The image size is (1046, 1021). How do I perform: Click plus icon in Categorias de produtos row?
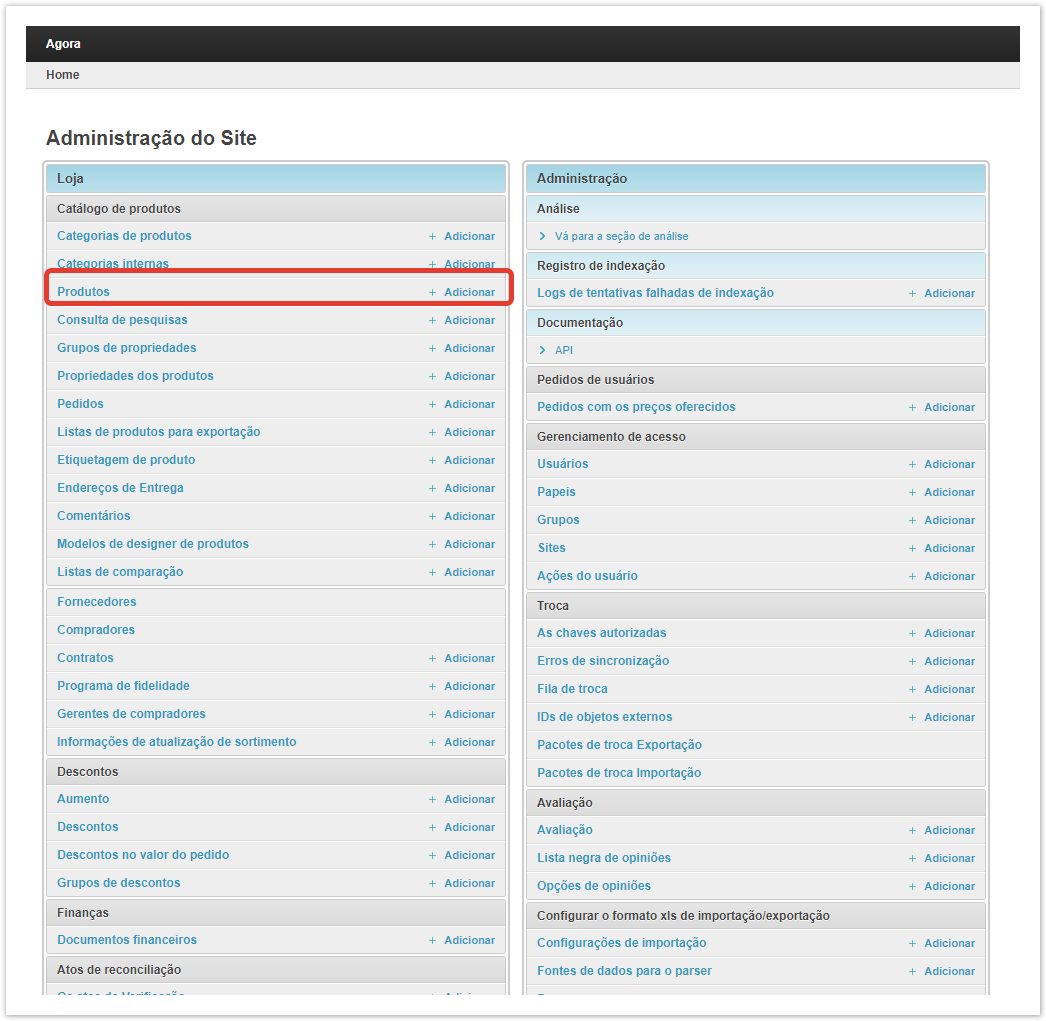[432, 236]
